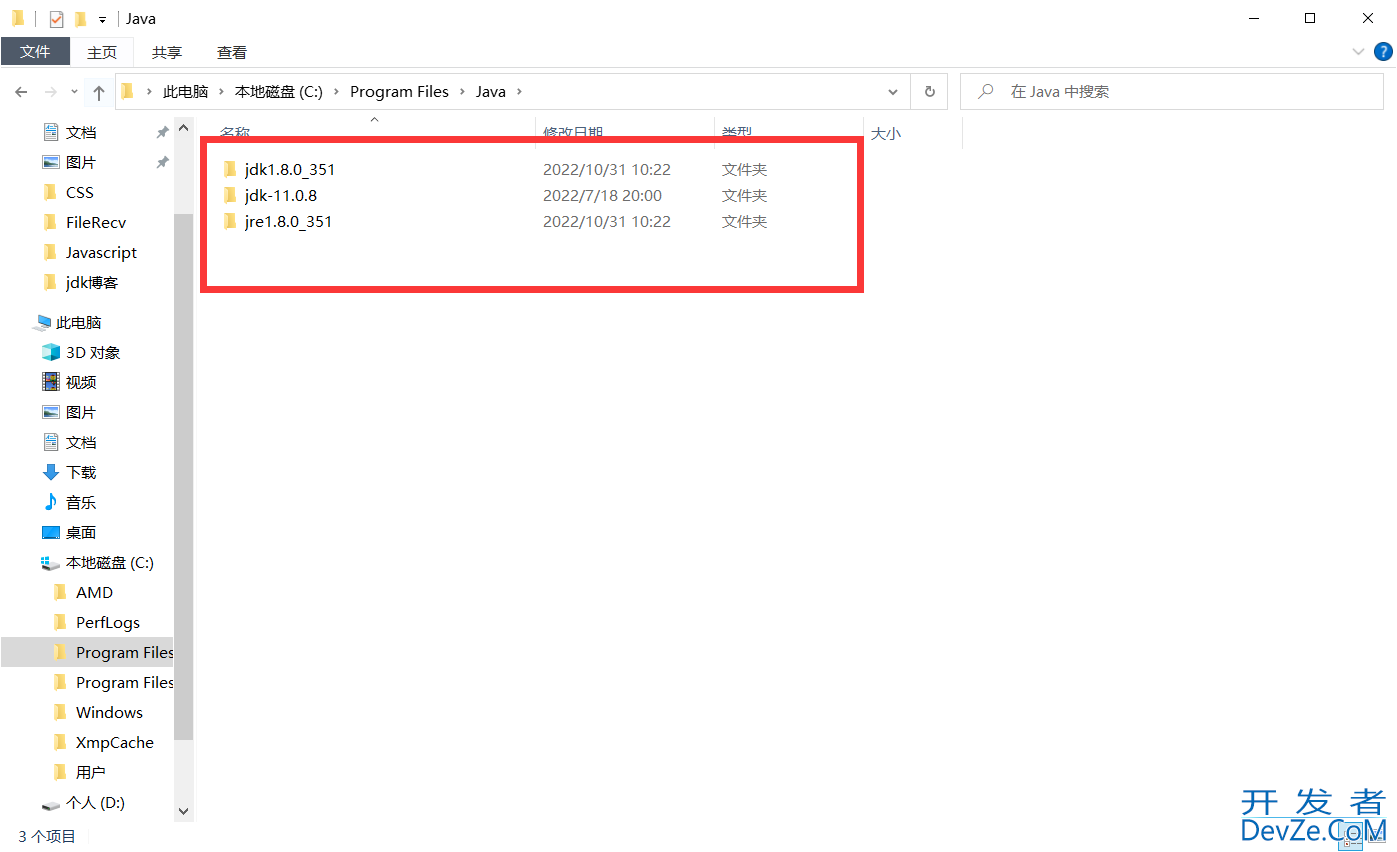Open address bar history dropdown

893,91
